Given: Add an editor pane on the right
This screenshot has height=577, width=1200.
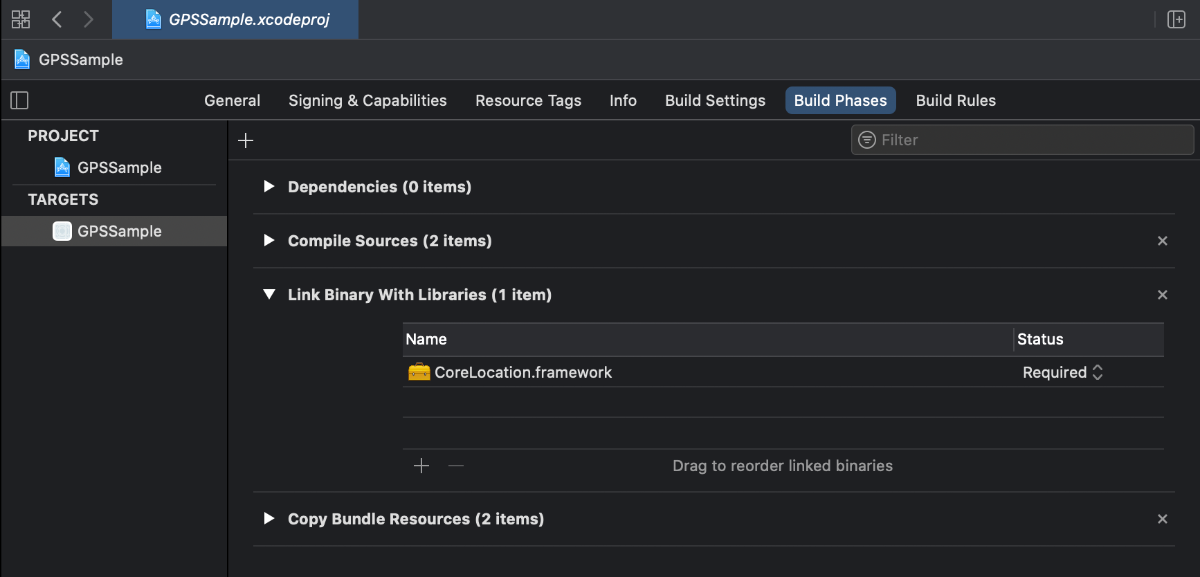Looking at the screenshot, I should pos(1176,19).
